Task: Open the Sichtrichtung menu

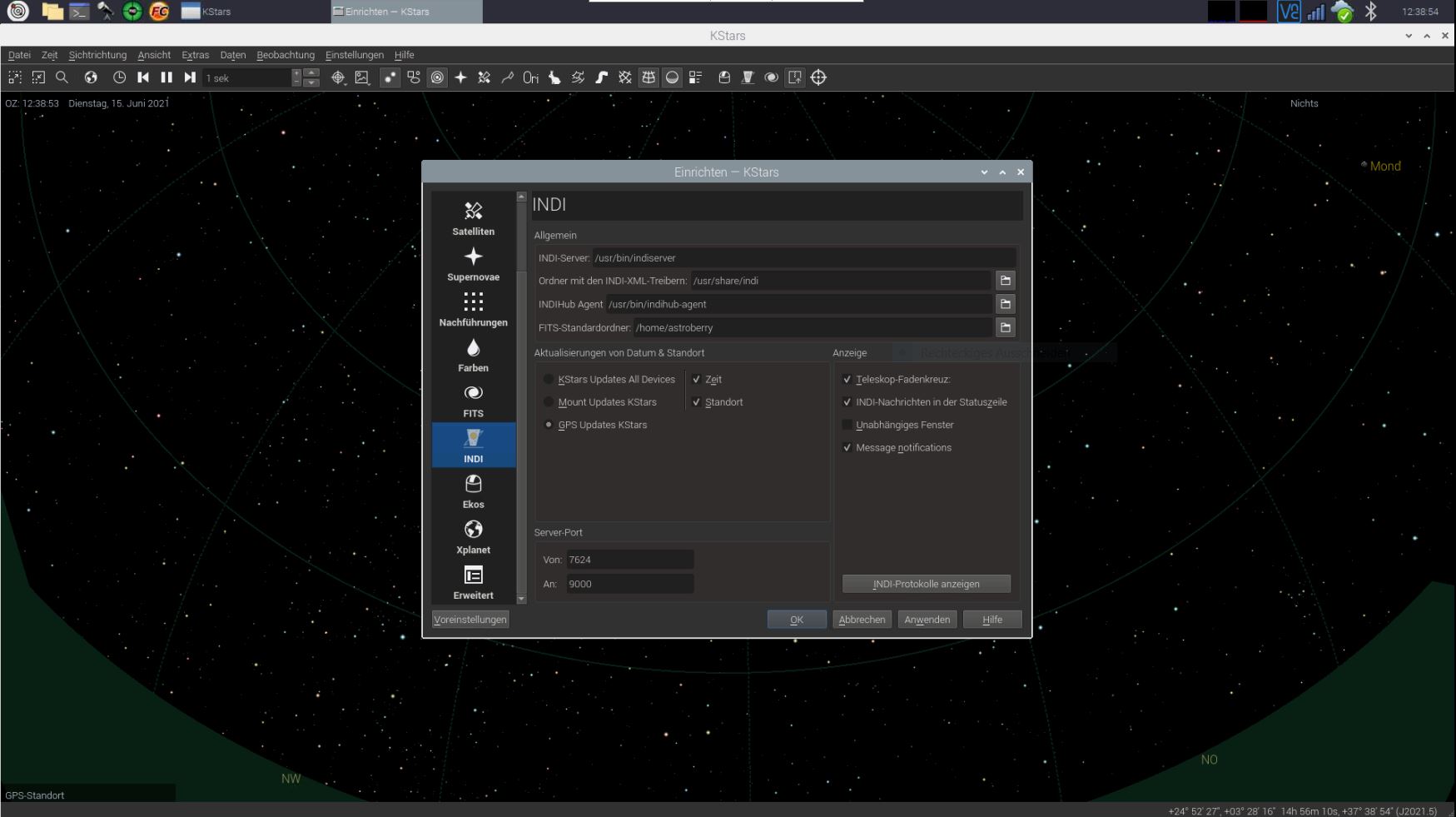Action: coord(97,55)
